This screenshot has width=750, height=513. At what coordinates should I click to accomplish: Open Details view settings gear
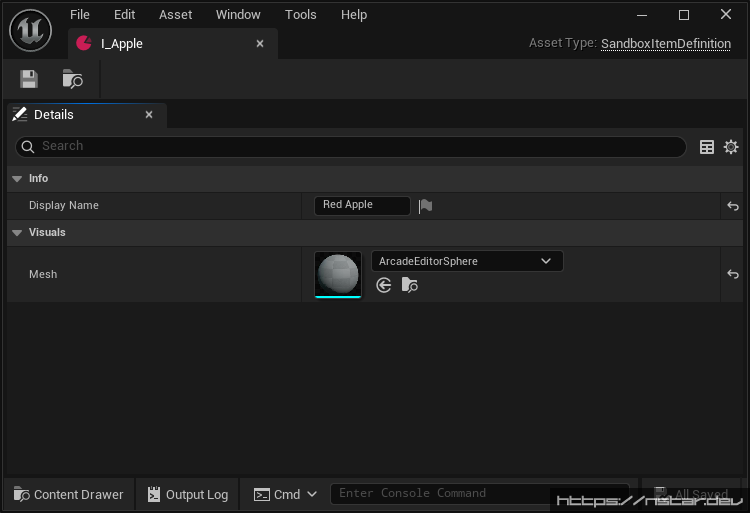[x=731, y=147]
